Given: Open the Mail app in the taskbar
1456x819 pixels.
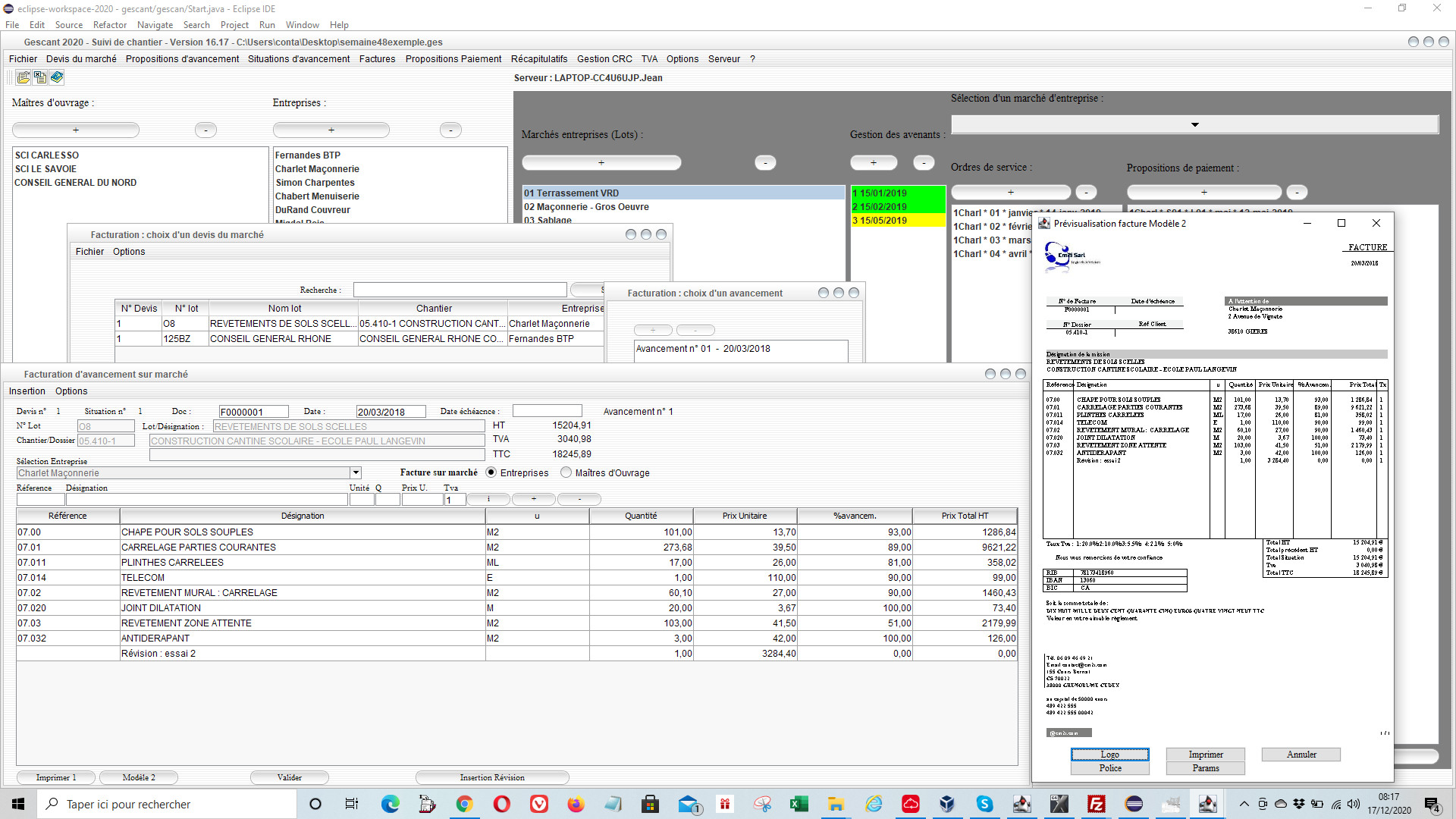Looking at the screenshot, I should (688, 804).
